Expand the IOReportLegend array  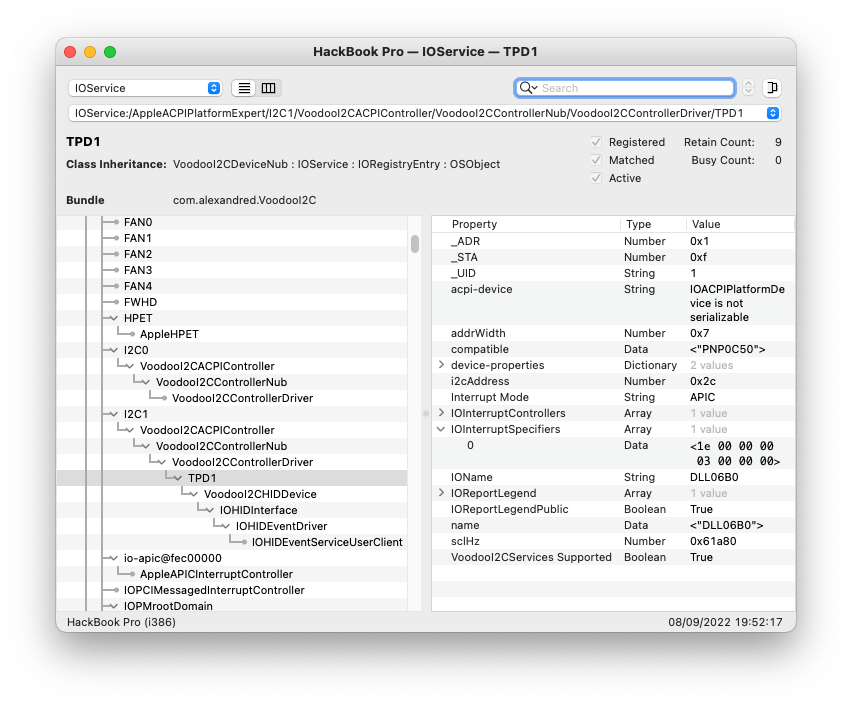coord(442,493)
